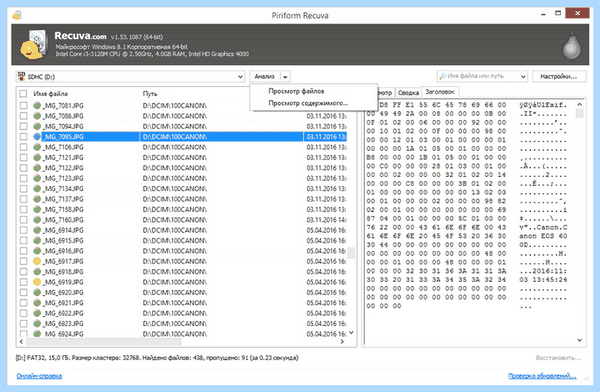Check the box for _MG_7086.JPG
Screen dimensions: 600x392
23,116
